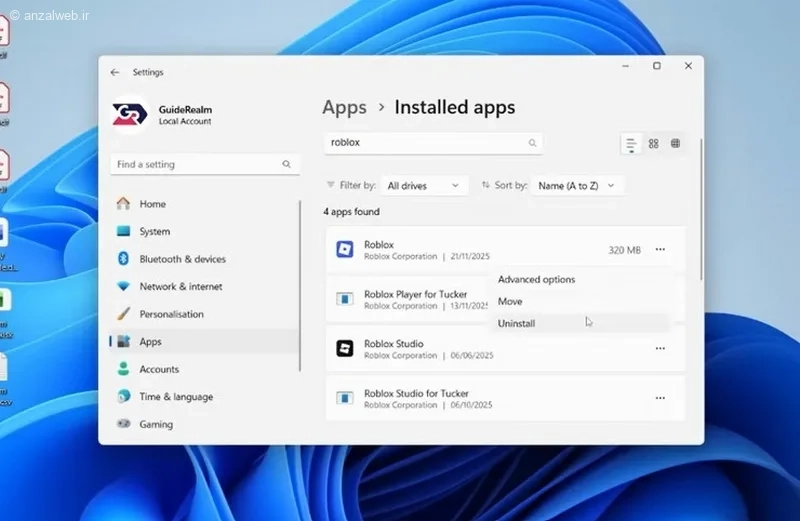Click the search magnifier in apps search box
Viewport: 800px width, 521px height.
tap(532, 143)
